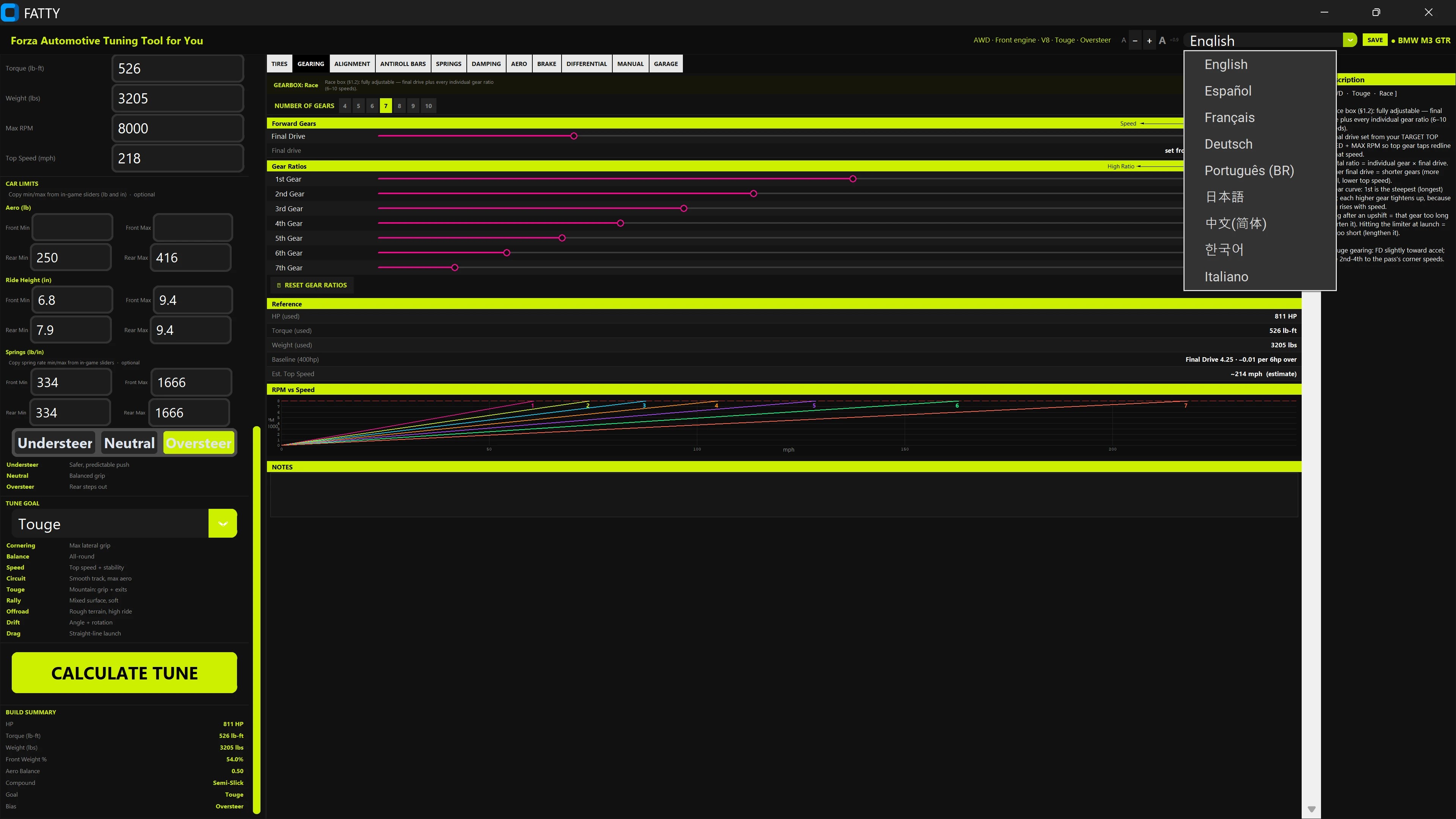Set number of gears to 8
Screen dimensions: 1456x819
(400, 106)
